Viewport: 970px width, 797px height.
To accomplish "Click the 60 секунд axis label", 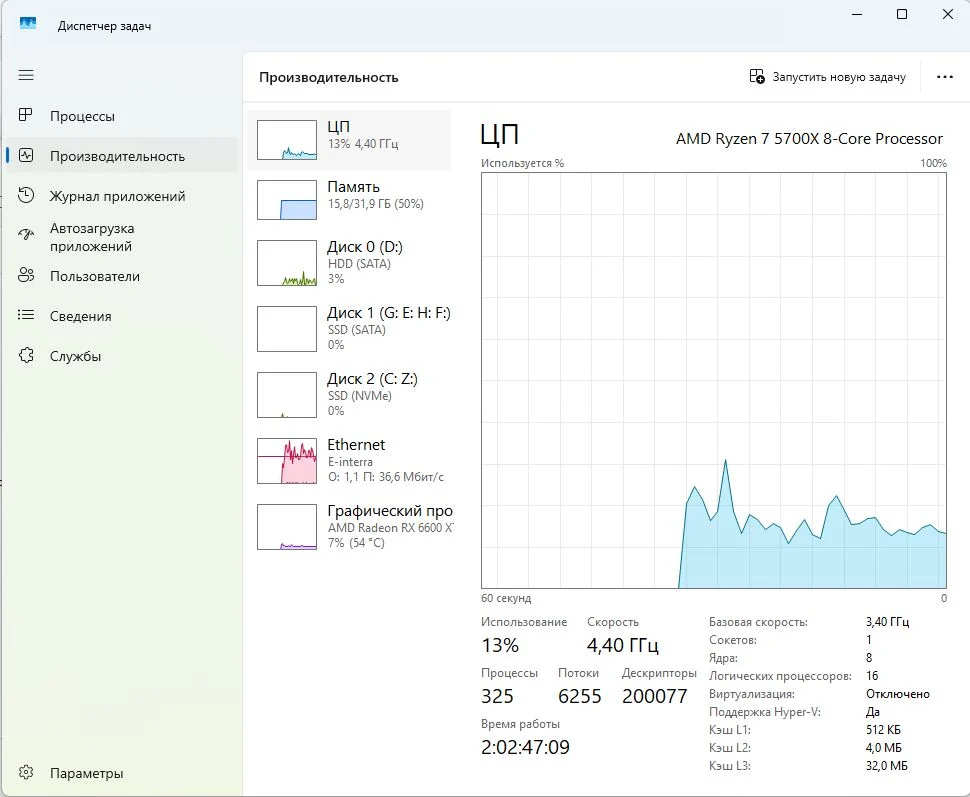I will point(506,598).
